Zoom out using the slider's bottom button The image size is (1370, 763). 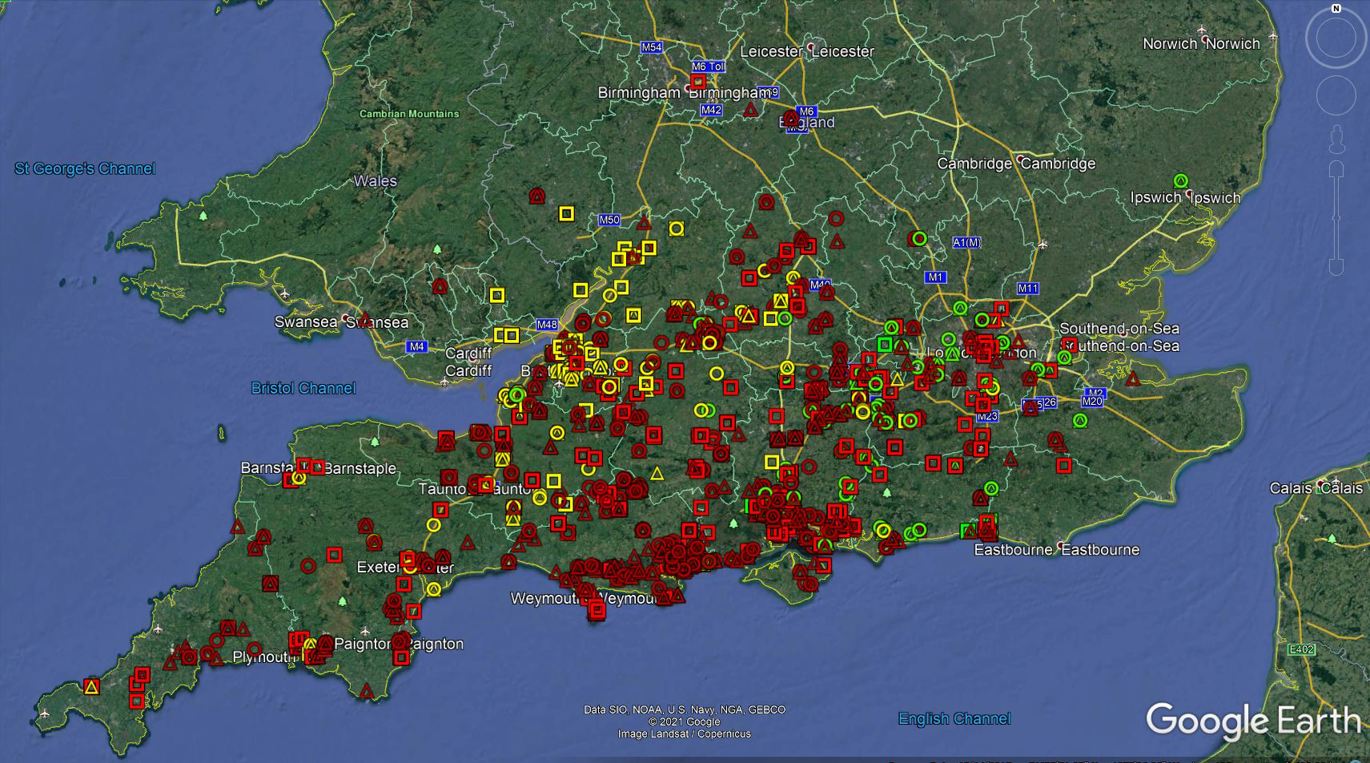[1336, 269]
